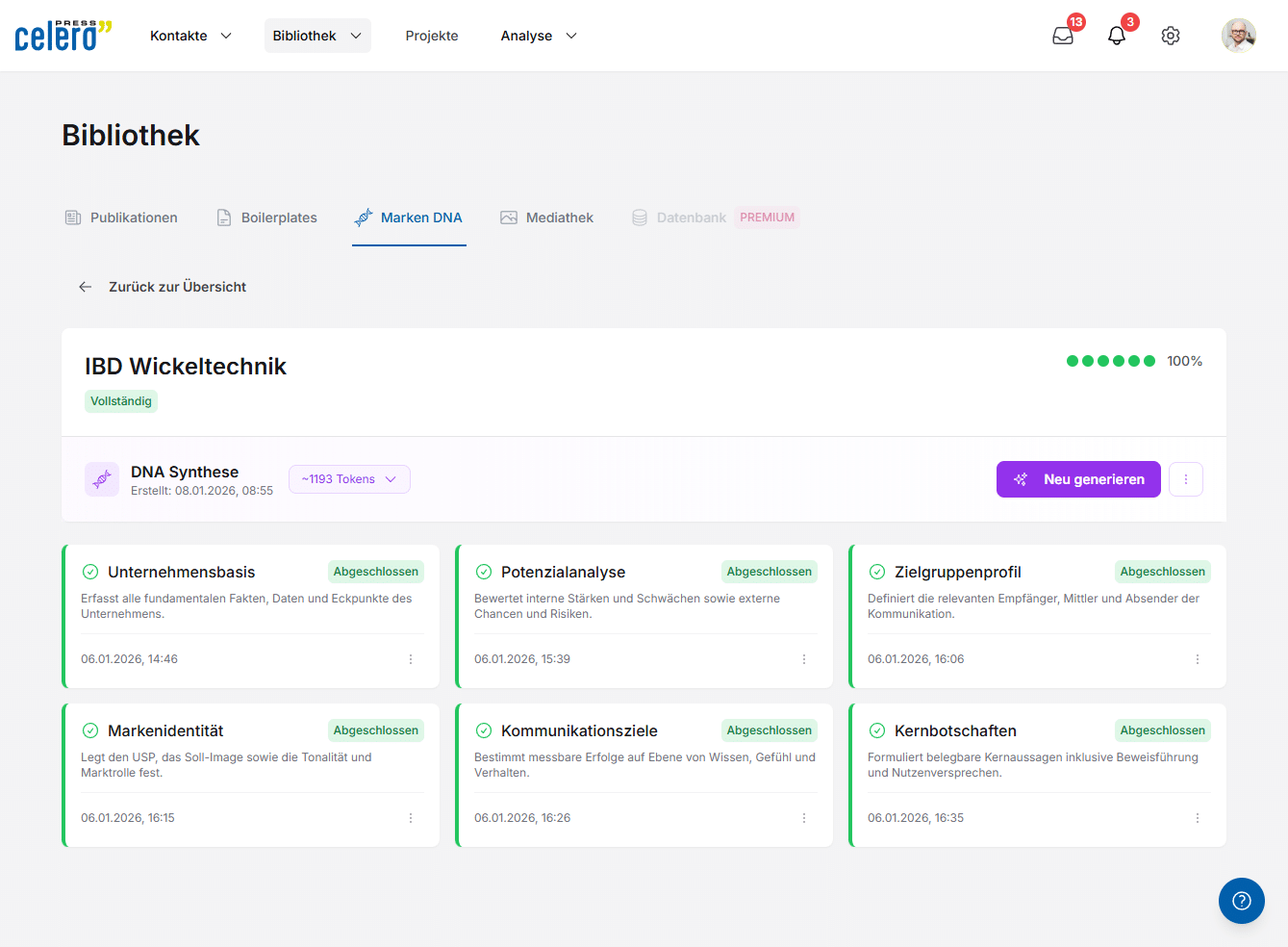This screenshot has height=947, width=1288.
Task: Click the celero PRESS logo
Action: (x=62, y=35)
